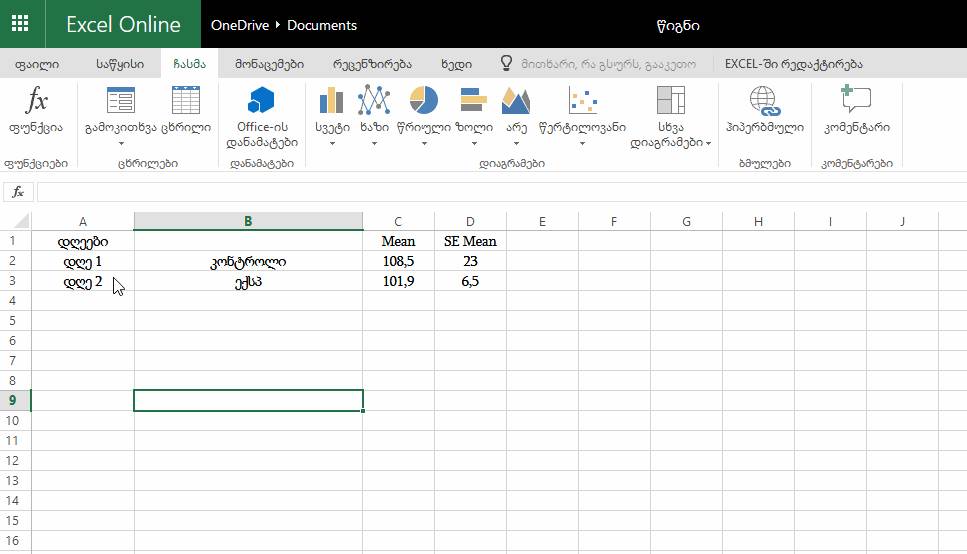Select column D header
The width and height of the screenshot is (967, 554).
pos(470,221)
